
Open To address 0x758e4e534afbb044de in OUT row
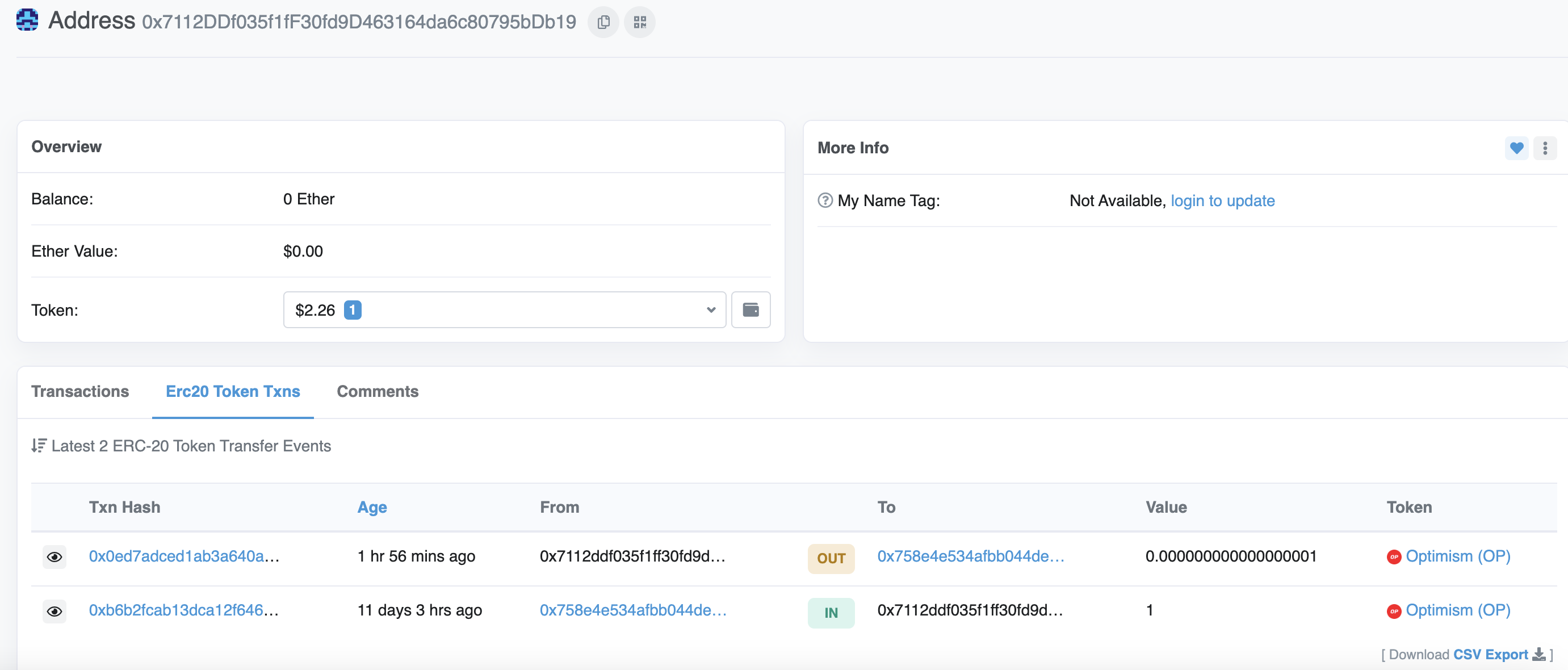tap(970, 556)
